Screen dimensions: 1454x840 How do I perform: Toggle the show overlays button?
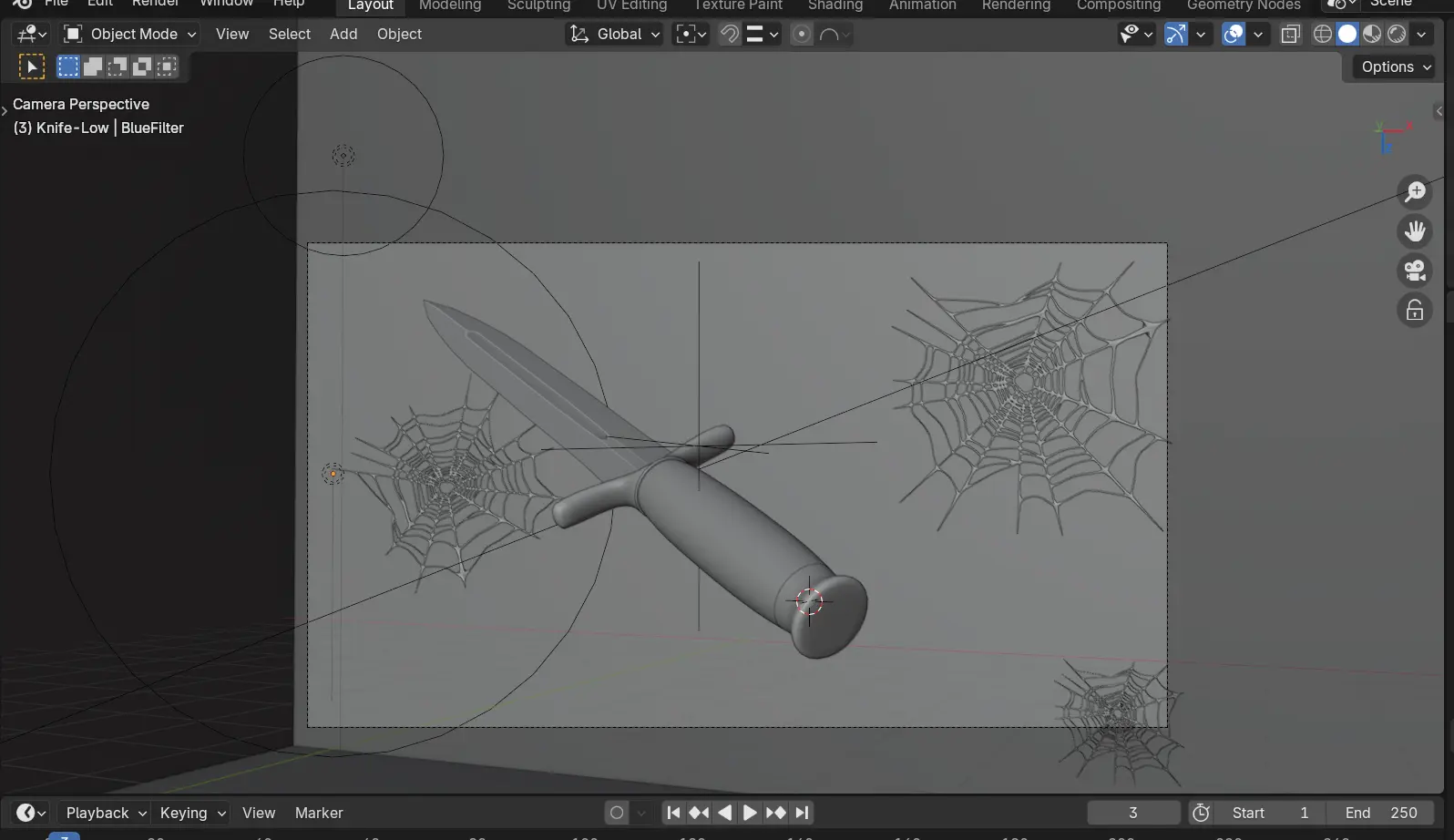click(x=1234, y=35)
